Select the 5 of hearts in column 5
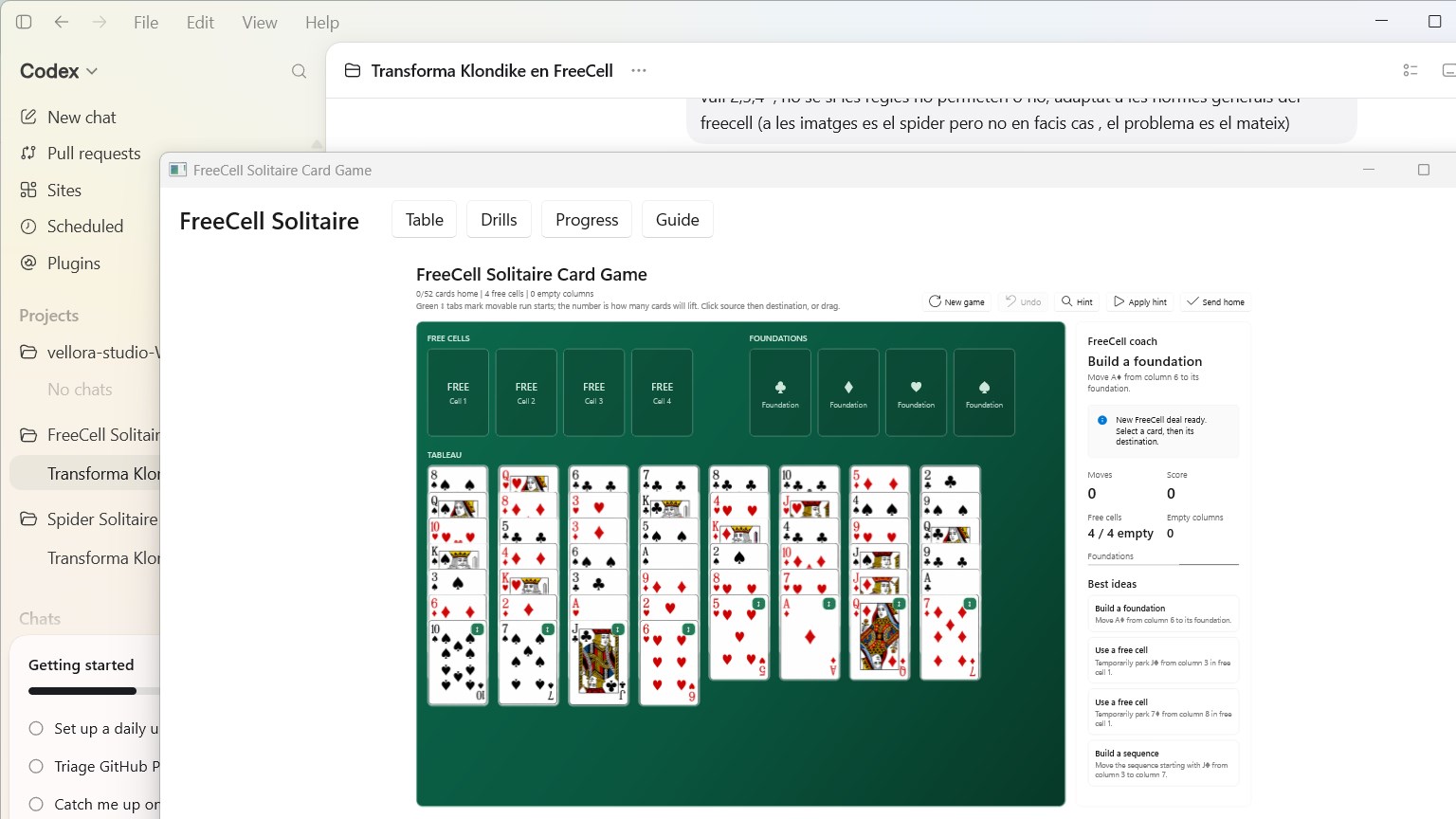This screenshot has height=819, width=1456. [739, 637]
